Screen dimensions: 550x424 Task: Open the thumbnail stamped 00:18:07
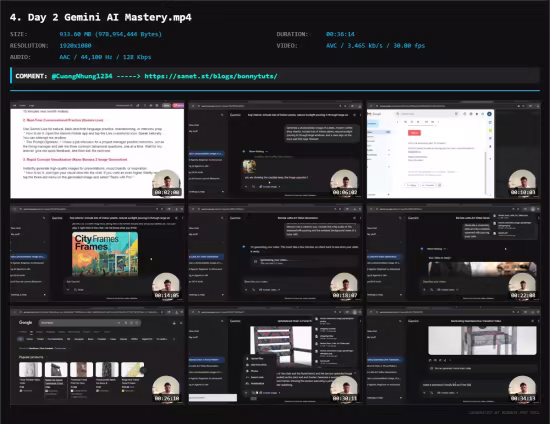tap(275, 253)
